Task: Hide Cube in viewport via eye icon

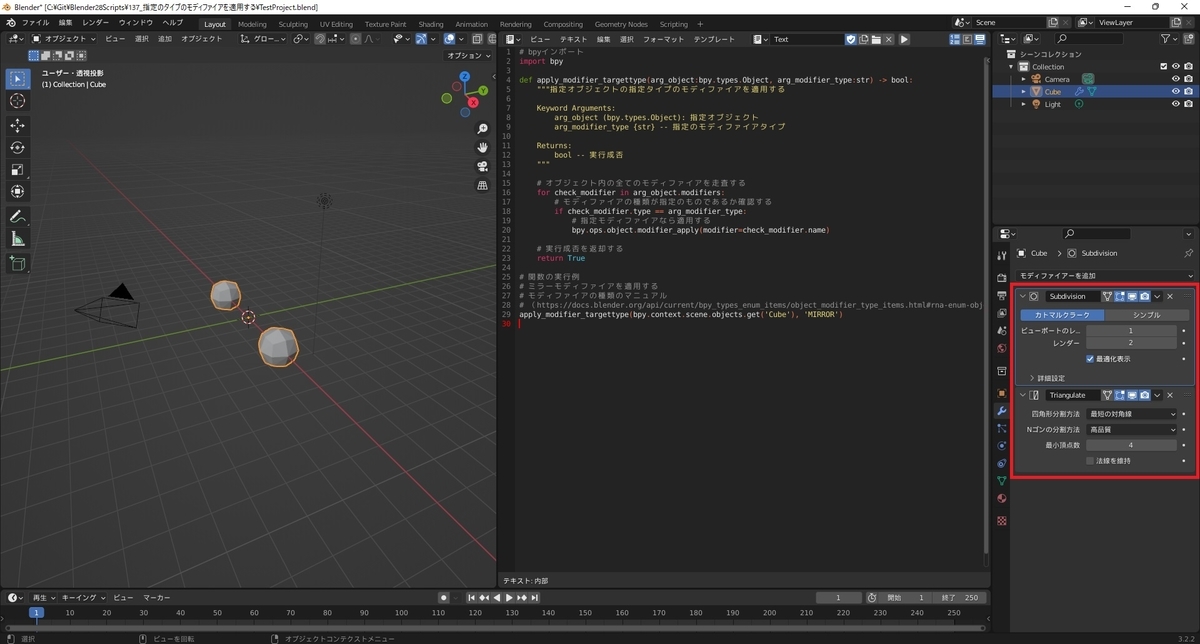Action: [1176, 91]
